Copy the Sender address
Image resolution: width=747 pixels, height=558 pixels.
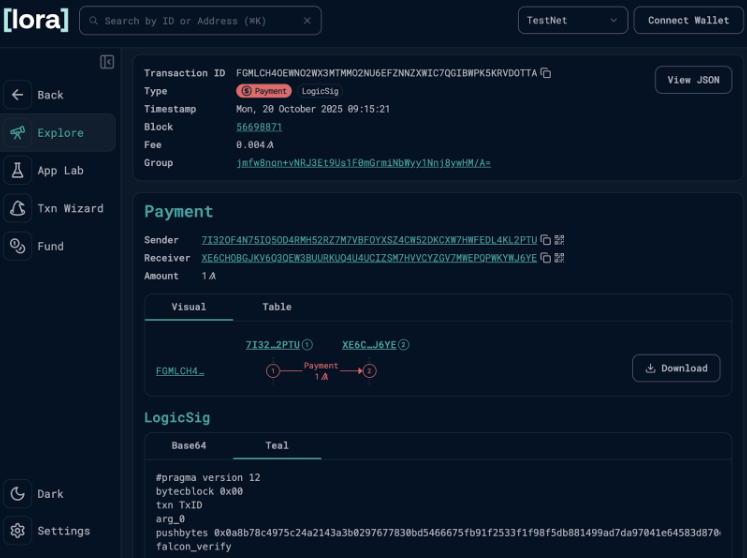tap(545, 240)
